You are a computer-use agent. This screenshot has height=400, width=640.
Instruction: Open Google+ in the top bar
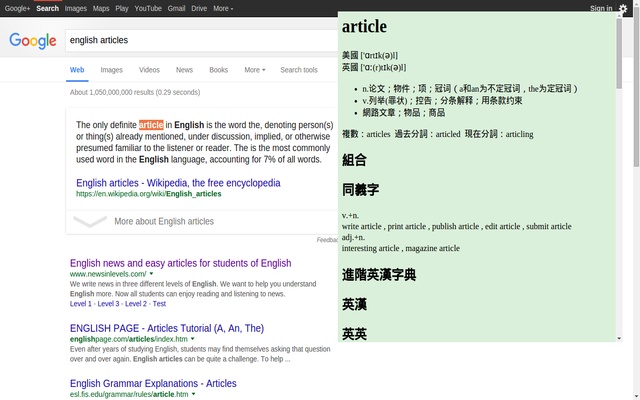click(17, 8)
